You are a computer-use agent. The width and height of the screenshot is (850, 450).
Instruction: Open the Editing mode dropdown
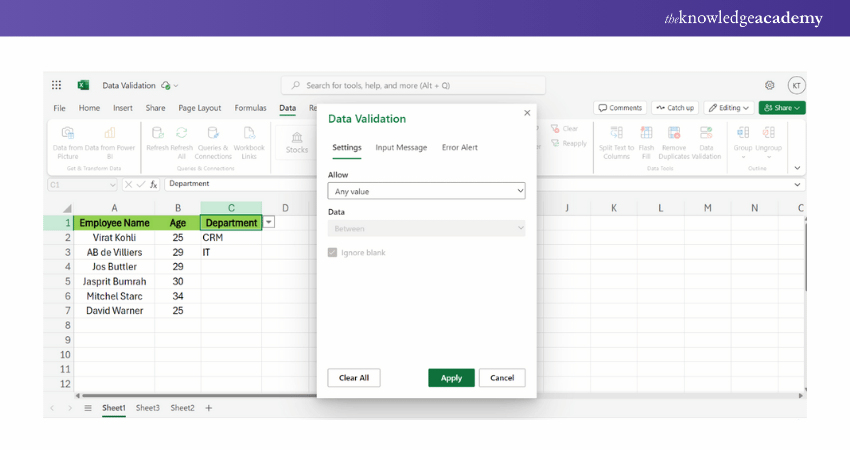(728, 108)
